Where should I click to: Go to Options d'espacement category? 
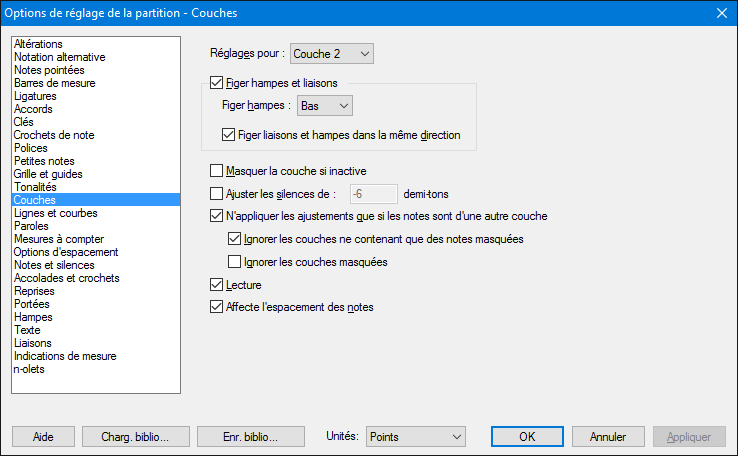pyautogui.click(x=66, y=252)
